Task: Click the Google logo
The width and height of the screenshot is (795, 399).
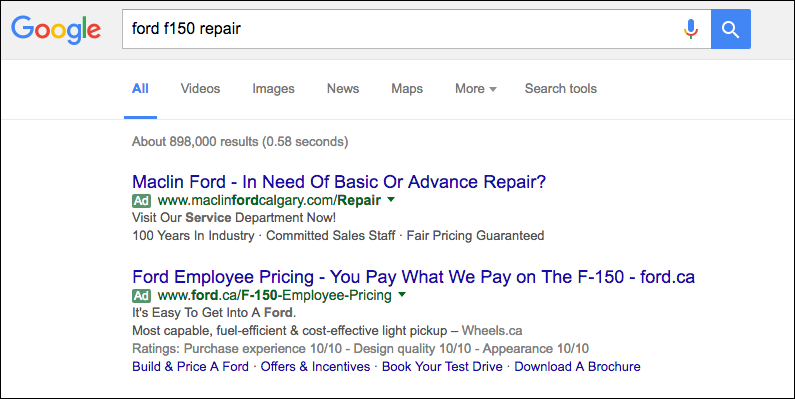Action: (56, 29)
